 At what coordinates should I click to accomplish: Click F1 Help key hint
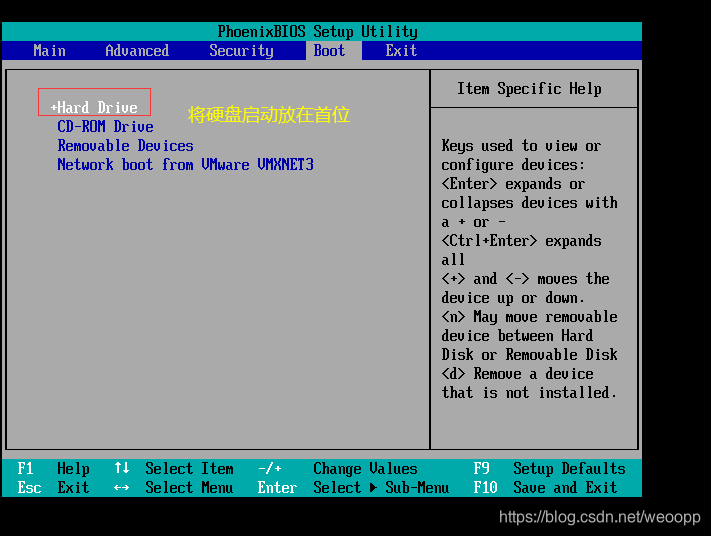tap(54, 468)
